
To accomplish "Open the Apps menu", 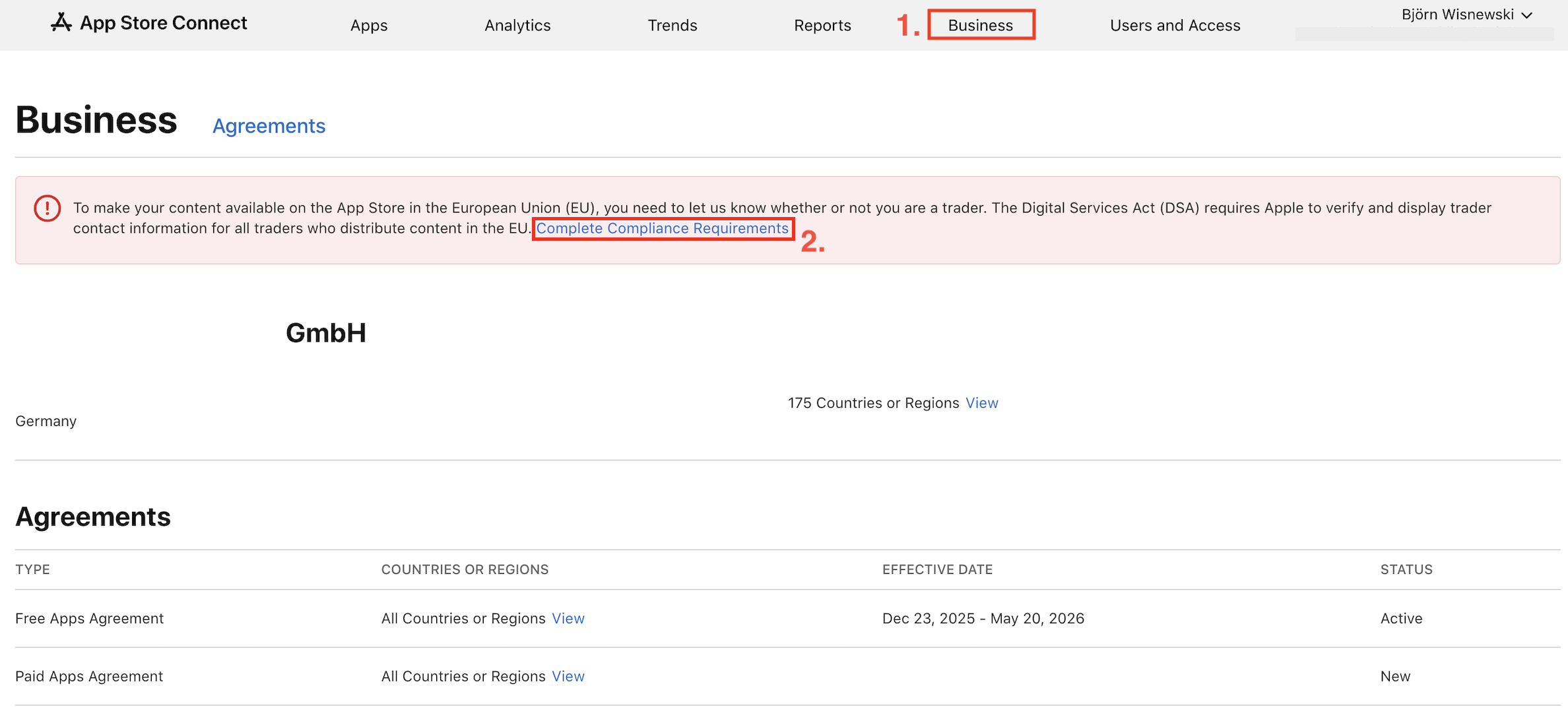I will (x=369, y=25).
